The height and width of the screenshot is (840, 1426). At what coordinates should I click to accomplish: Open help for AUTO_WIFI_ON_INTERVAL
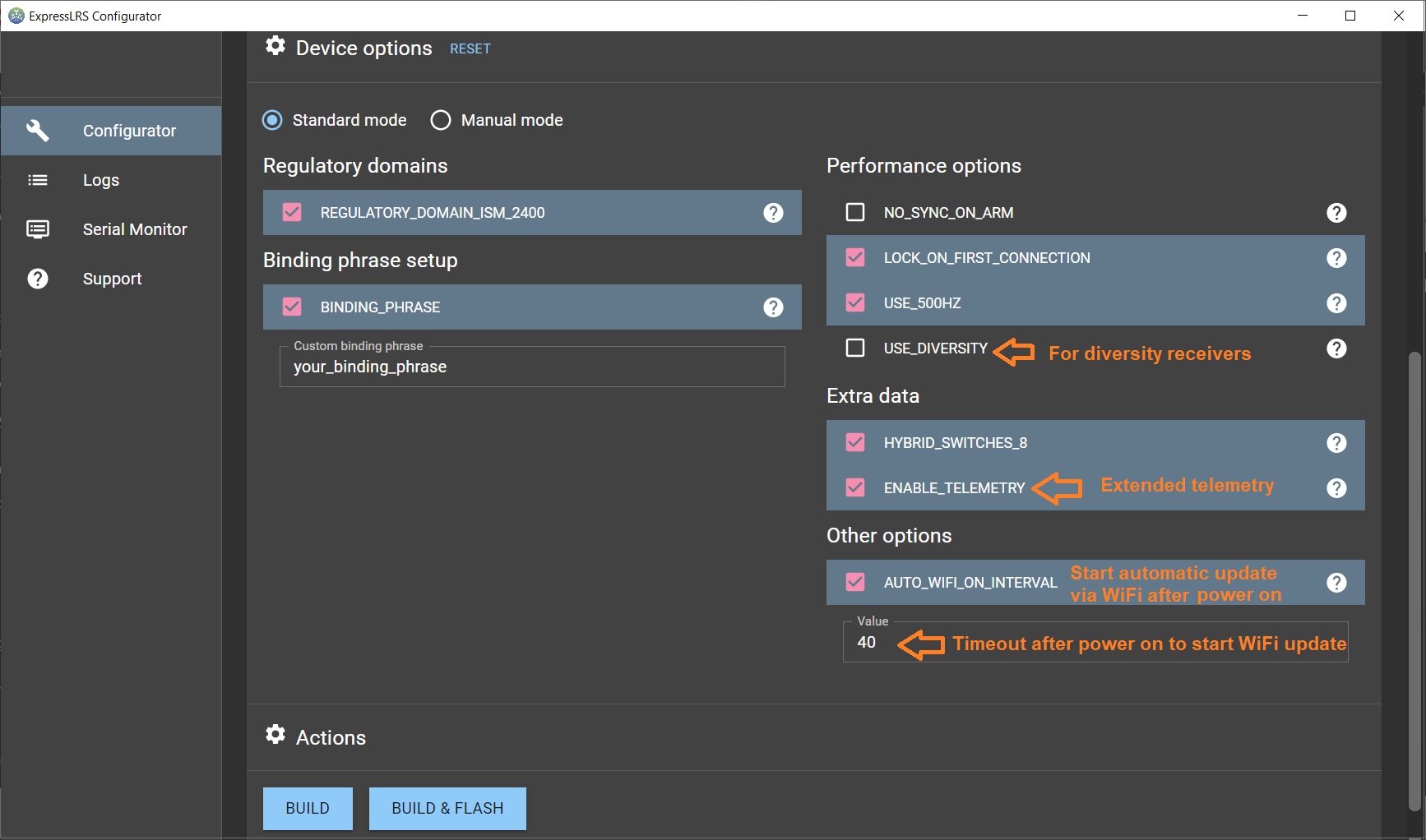coord(1336,583)
